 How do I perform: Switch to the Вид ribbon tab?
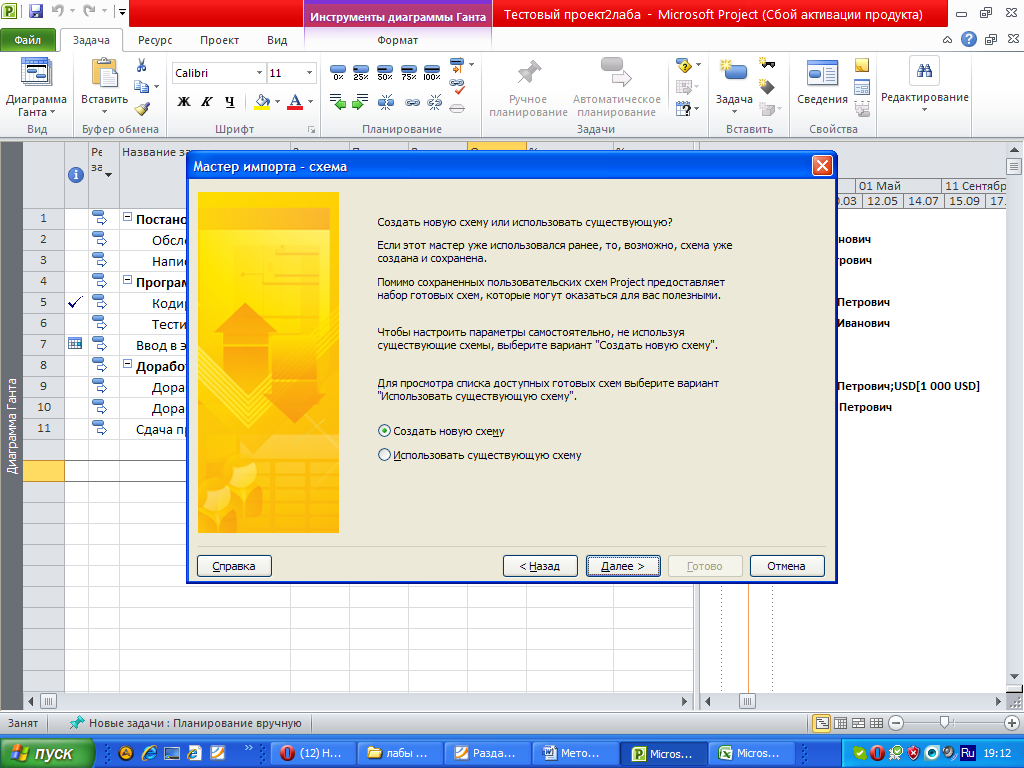(277, 40)
